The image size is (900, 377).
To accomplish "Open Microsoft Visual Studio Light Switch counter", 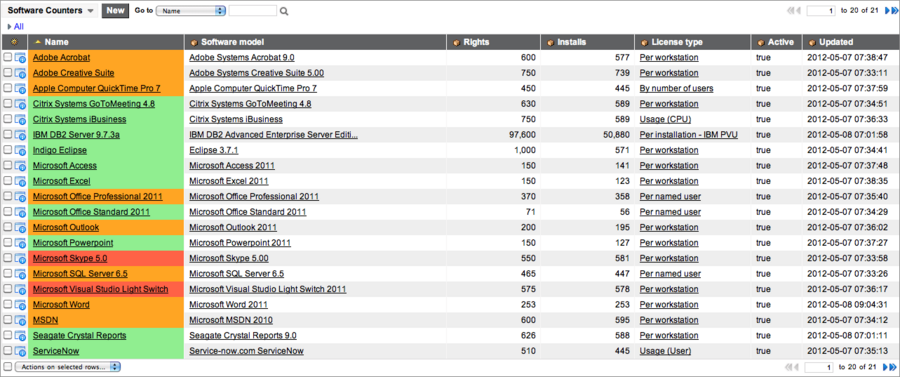I will pos(100,289).
